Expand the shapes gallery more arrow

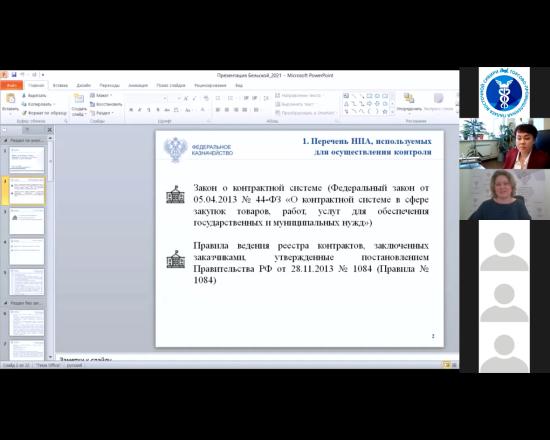(393, 112)
